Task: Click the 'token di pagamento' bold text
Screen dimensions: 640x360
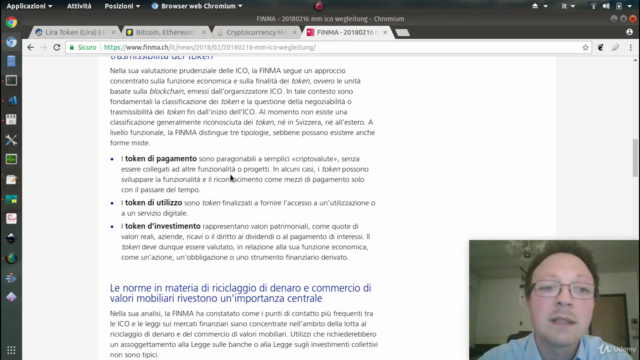Action: (x=161, y=158)
